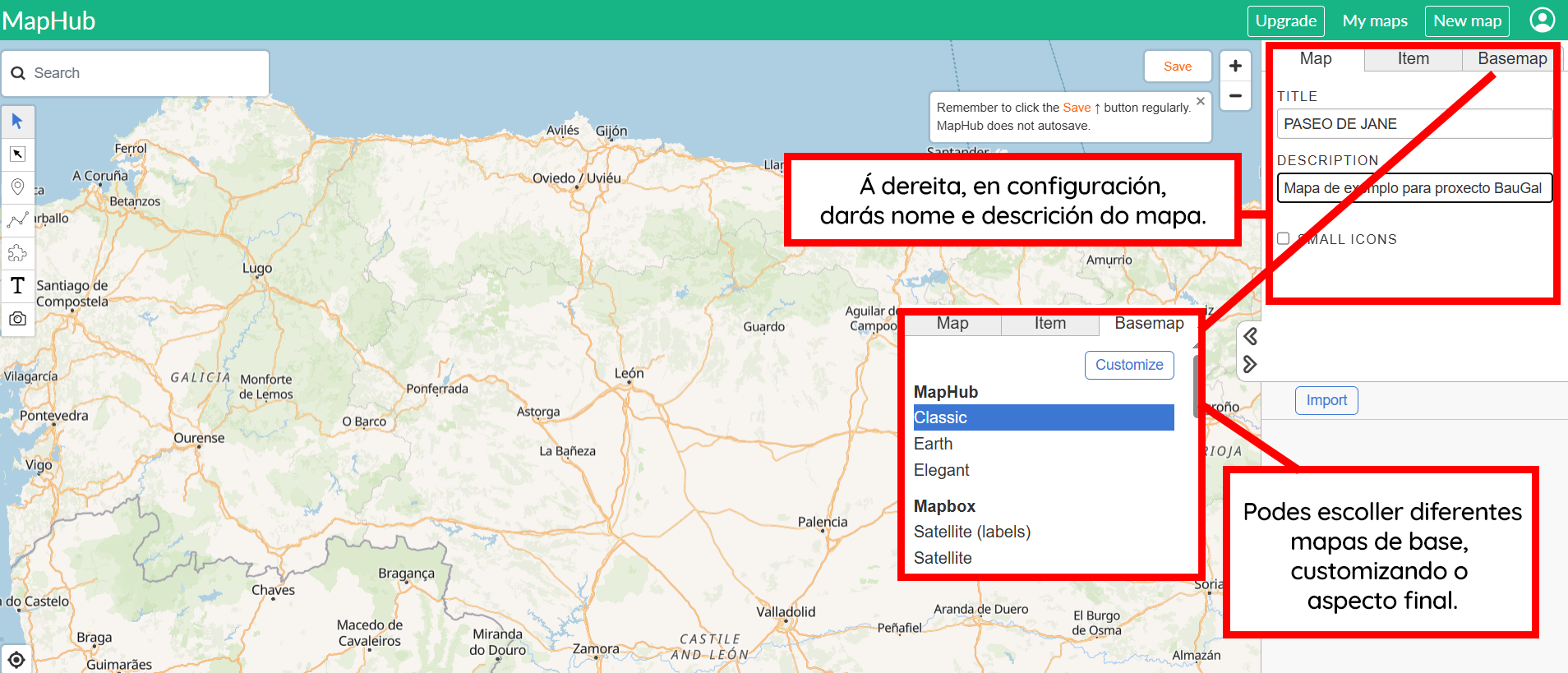Pick the marker pin tool
1568x673 pixels.
(17, 187)
